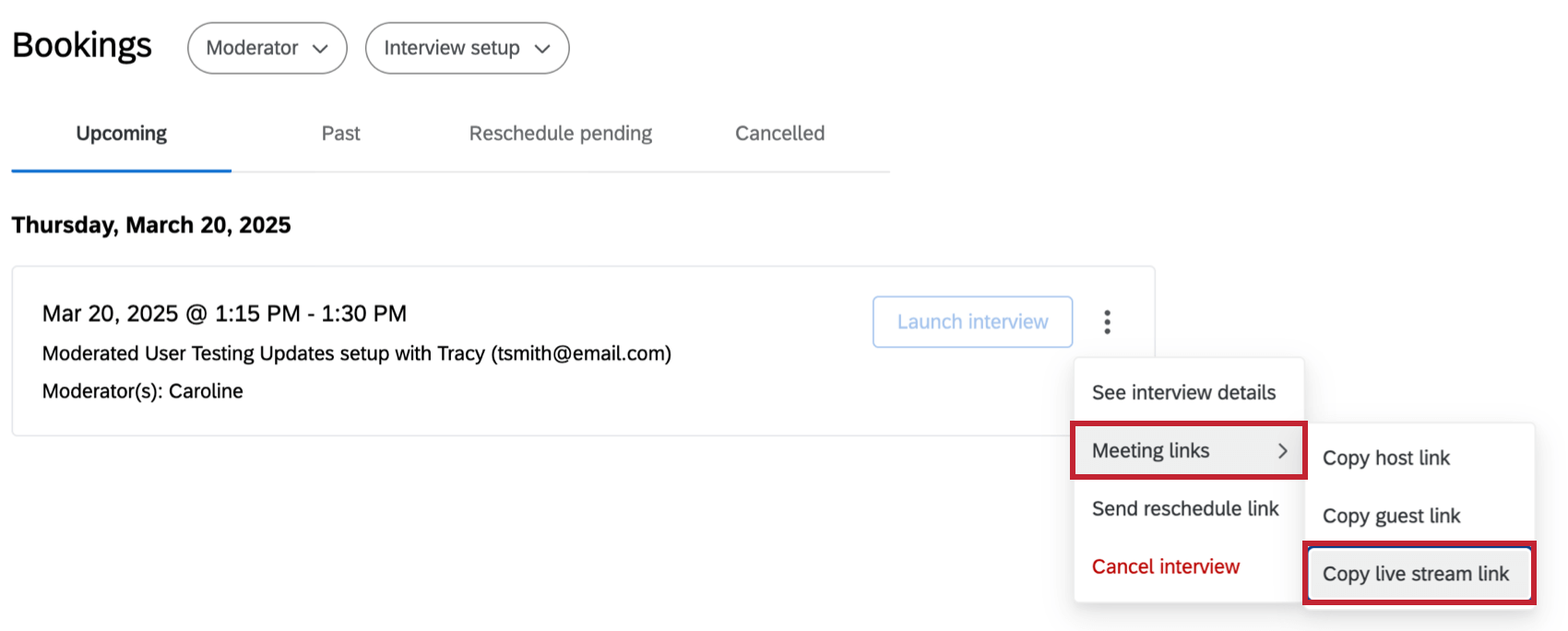Open the three-dot options menu
The width and height of the screenshot is (1568, 631).
click(1108, 321)
